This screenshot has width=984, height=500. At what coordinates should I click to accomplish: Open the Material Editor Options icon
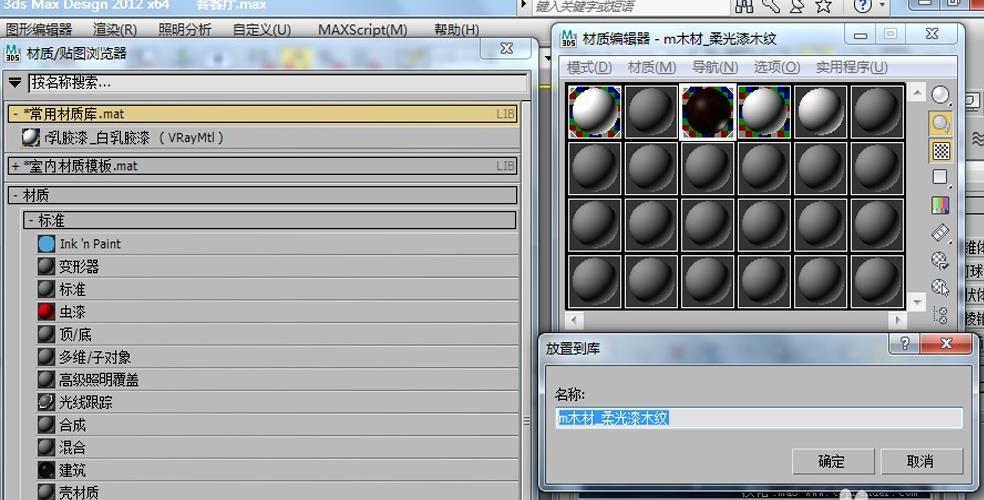pos(940,260)
